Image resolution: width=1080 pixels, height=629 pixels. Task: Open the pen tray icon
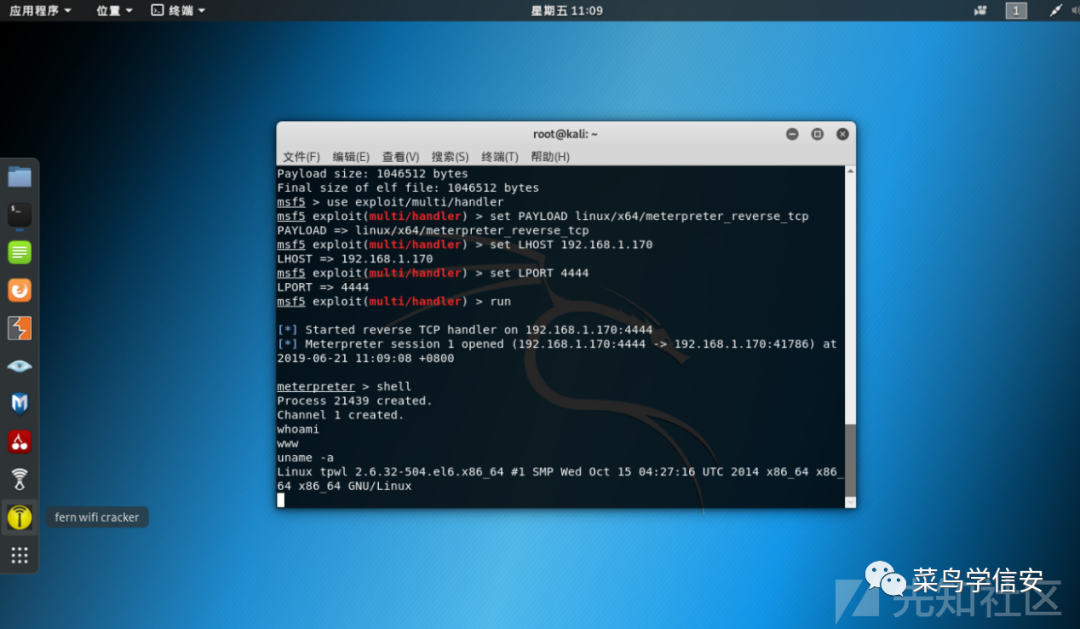[x=1055, y=10]
